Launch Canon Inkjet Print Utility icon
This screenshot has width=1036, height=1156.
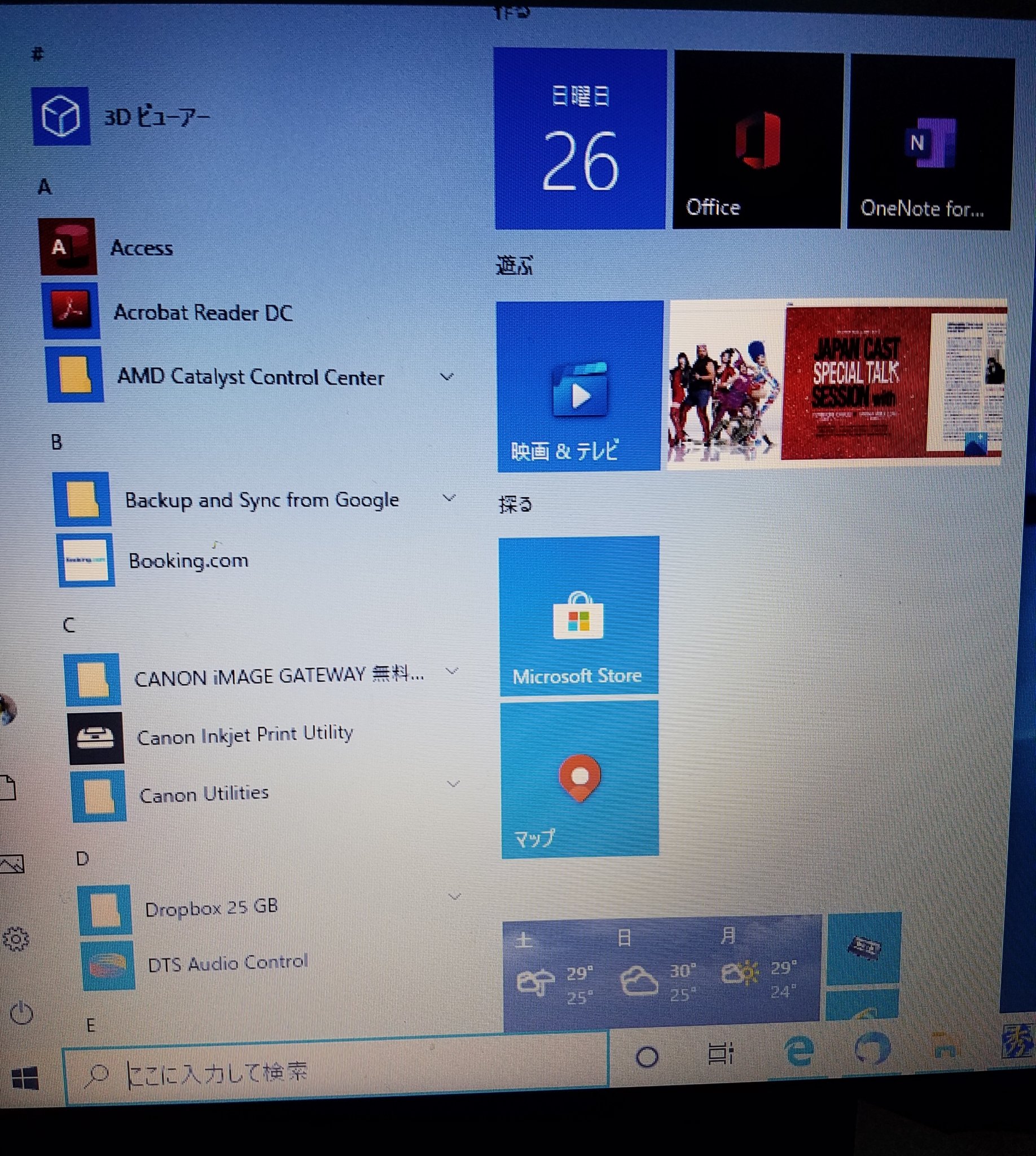click(x=95, y=738)
